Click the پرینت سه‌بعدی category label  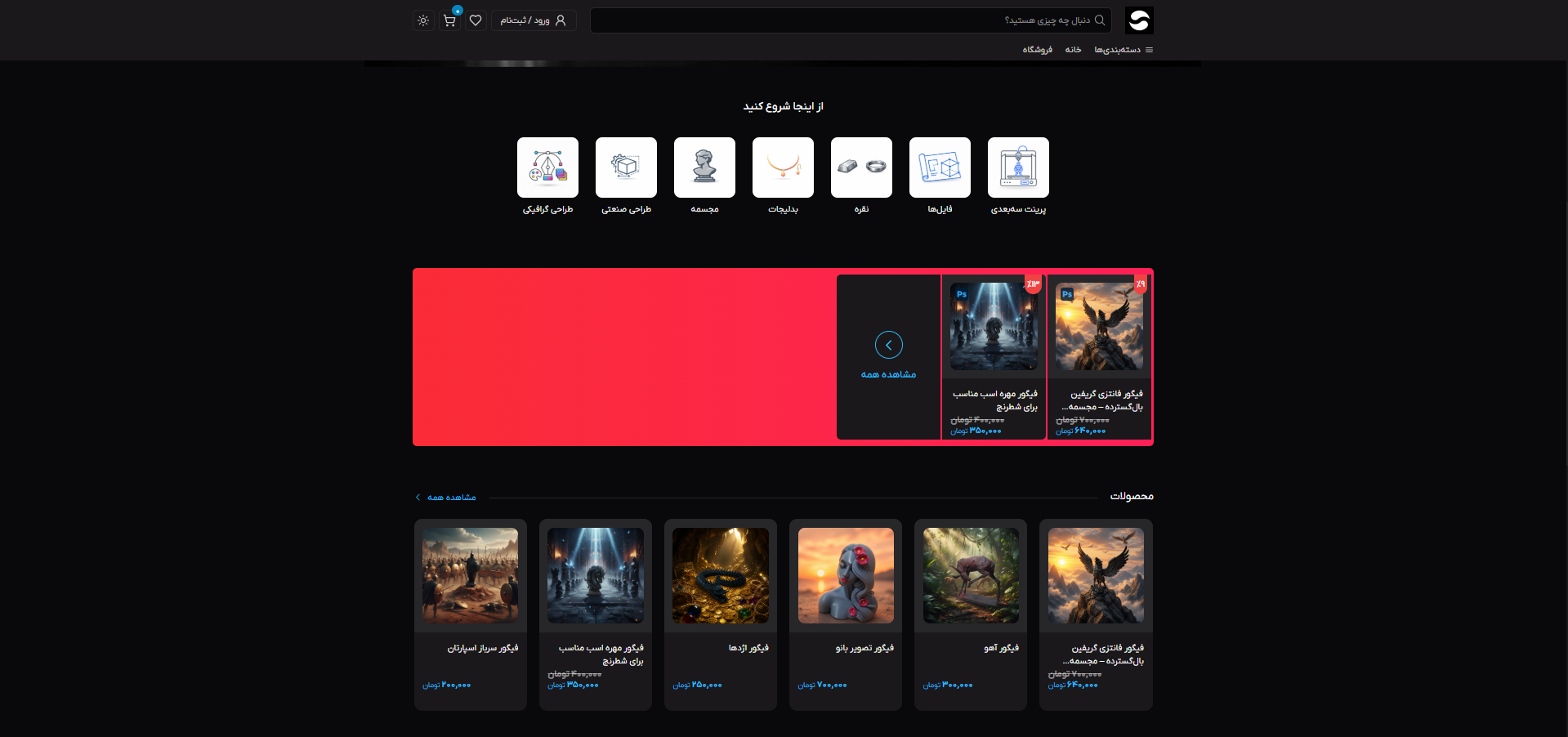tap(1018, 209)
